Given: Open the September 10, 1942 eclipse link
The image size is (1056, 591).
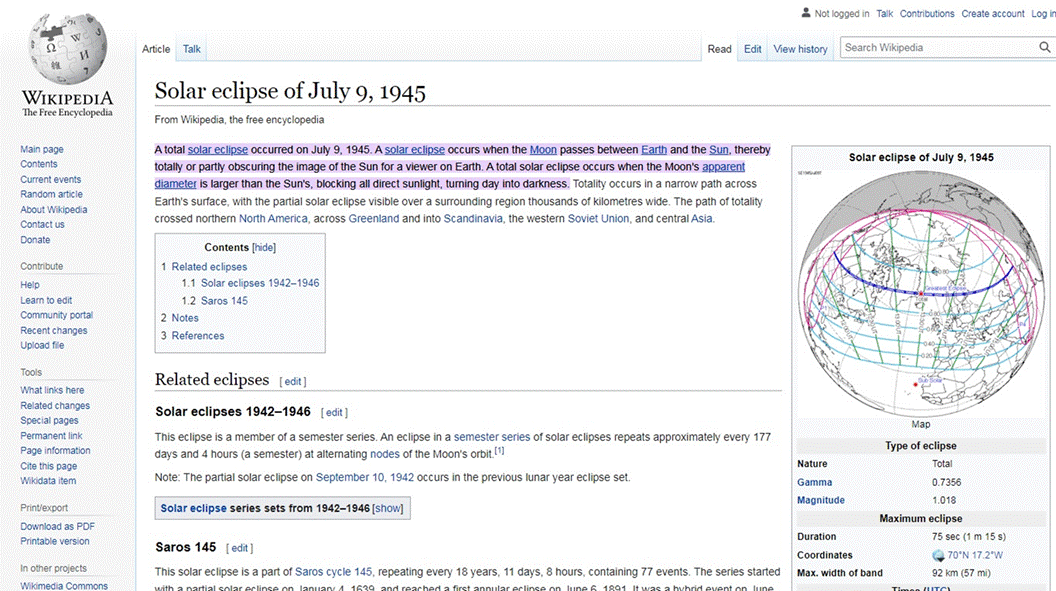Looking at the screenshot, I should pyautogui.click(x=365, y=478).
